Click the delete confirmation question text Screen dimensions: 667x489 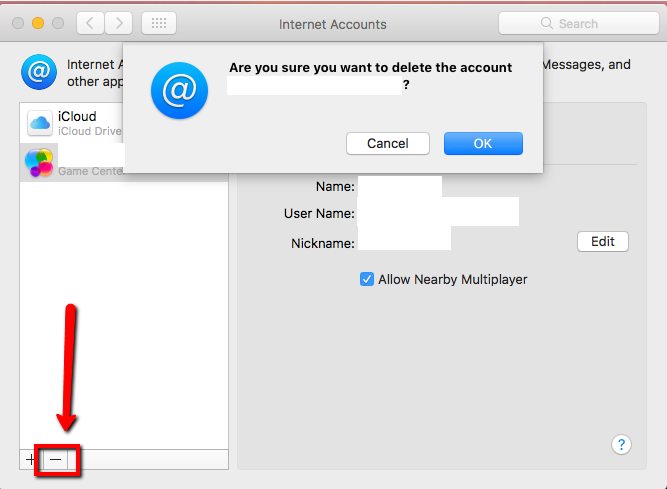pyautogui.click(x=371, y=76)
